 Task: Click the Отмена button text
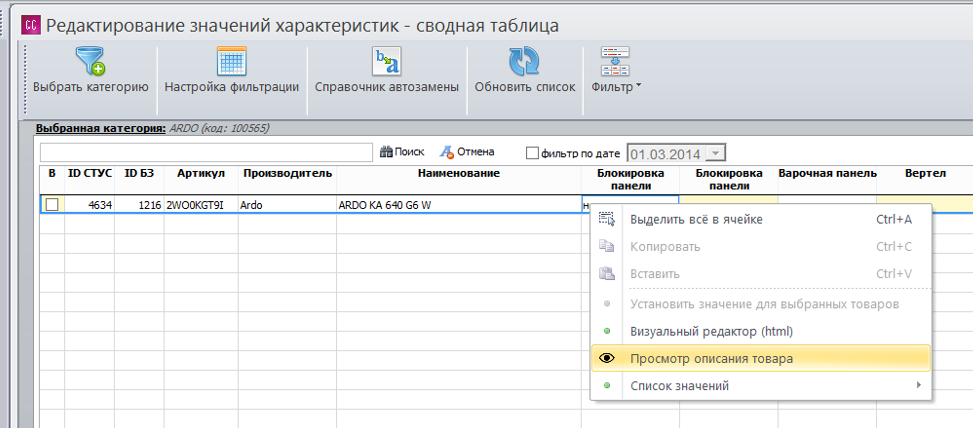click(x=475, y=151)
